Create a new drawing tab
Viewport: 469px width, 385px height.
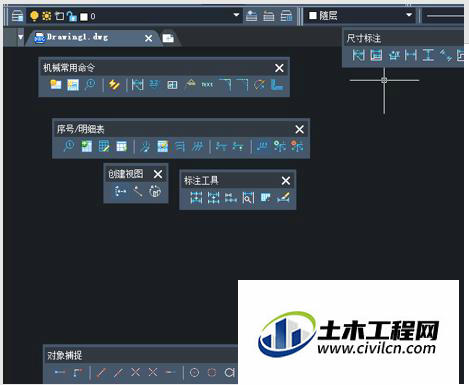tap(168, 38)
